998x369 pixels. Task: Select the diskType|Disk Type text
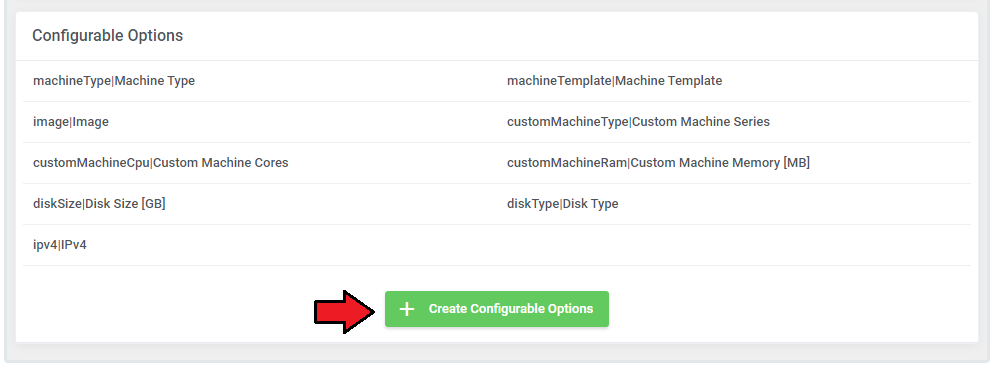[x=563, y=204]
